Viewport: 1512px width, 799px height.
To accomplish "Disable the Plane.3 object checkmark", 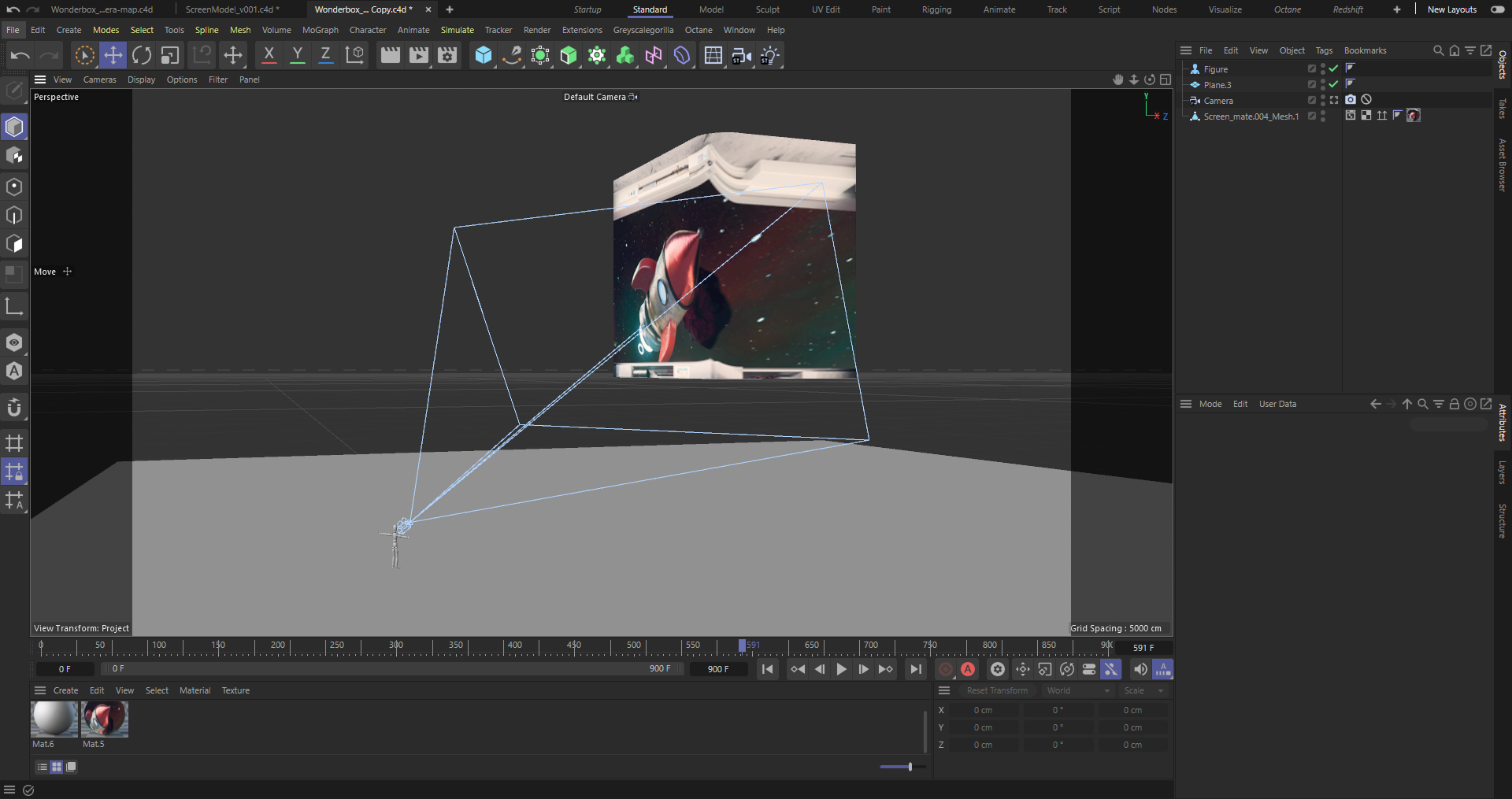I will coord(1333,84).
